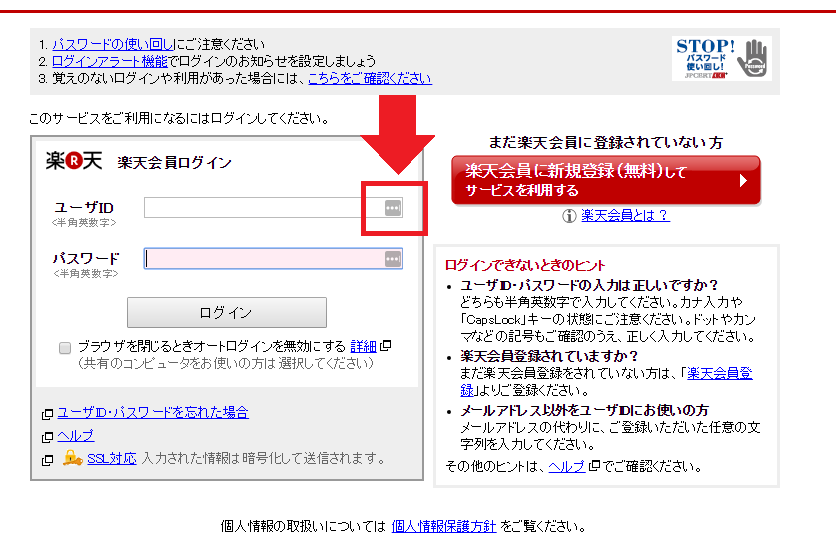Click 楽天会員登録されていますか？ hint heading
The height and width of the screenshot is (537, 836).
point(549,356)
